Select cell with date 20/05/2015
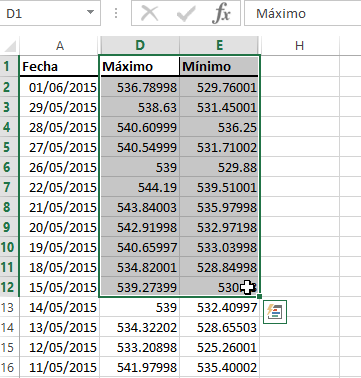361x378 pixels. click(60, 227)
